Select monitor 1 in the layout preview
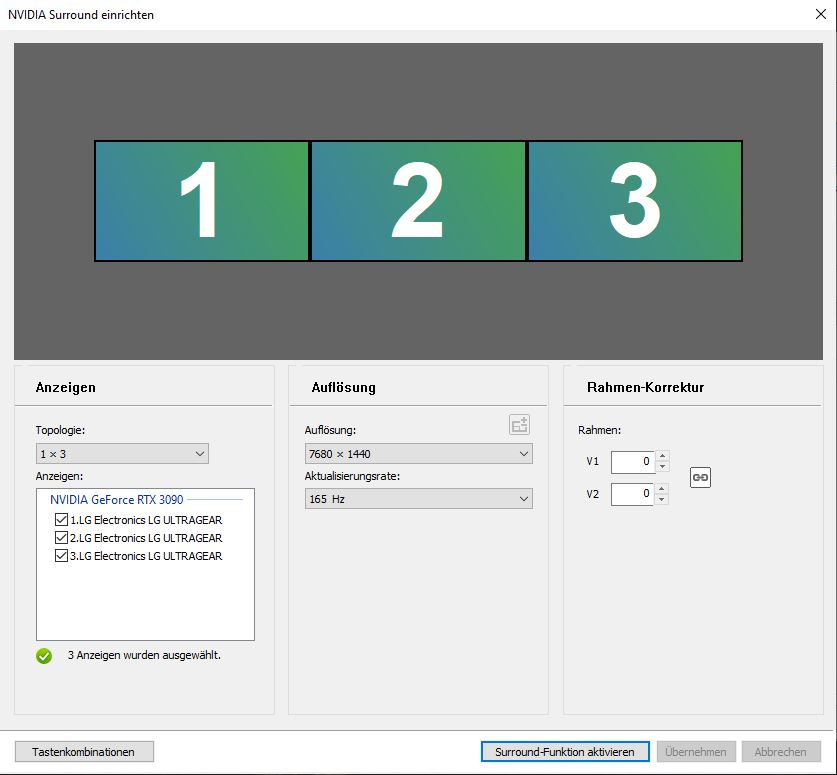This screenshot has width=837, height=775. (201, 201)
